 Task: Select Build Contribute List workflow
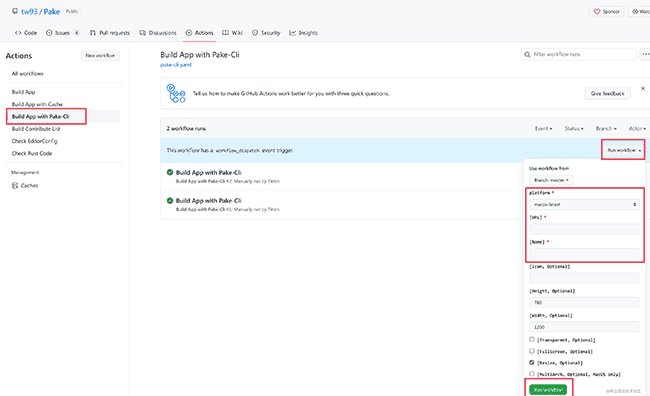click(x=36, y=129)
